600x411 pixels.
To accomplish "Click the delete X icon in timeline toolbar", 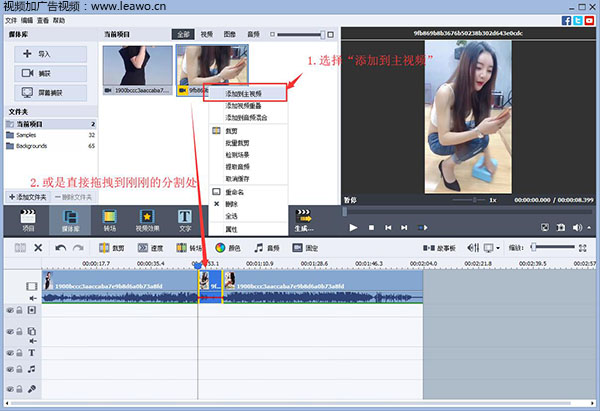I will click(38, 248).
